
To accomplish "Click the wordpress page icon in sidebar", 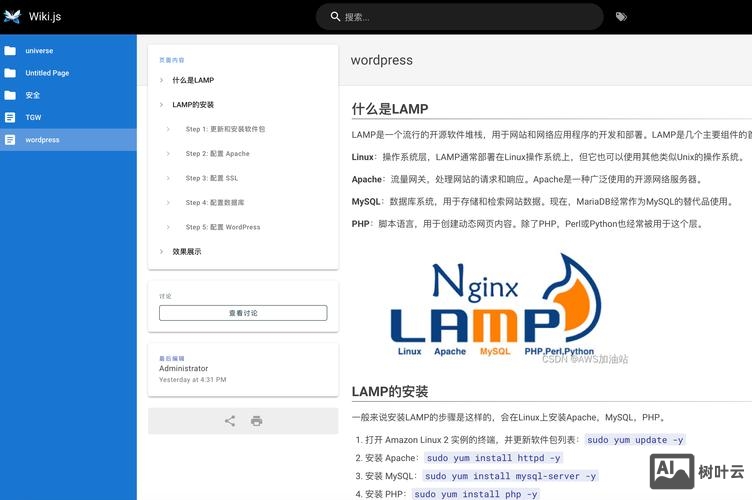I will [10, 140].
